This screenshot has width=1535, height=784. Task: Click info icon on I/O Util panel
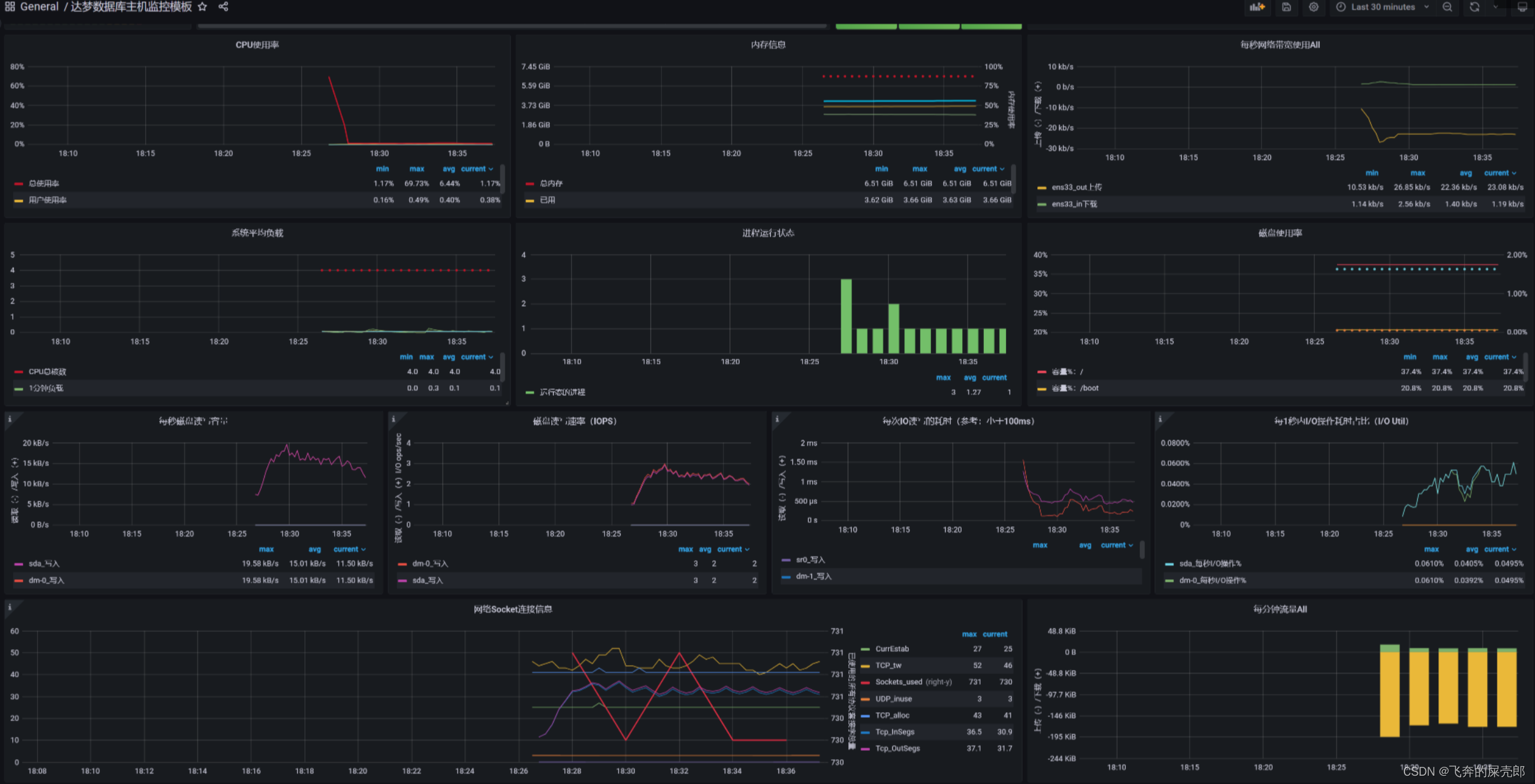(1160, 419)
